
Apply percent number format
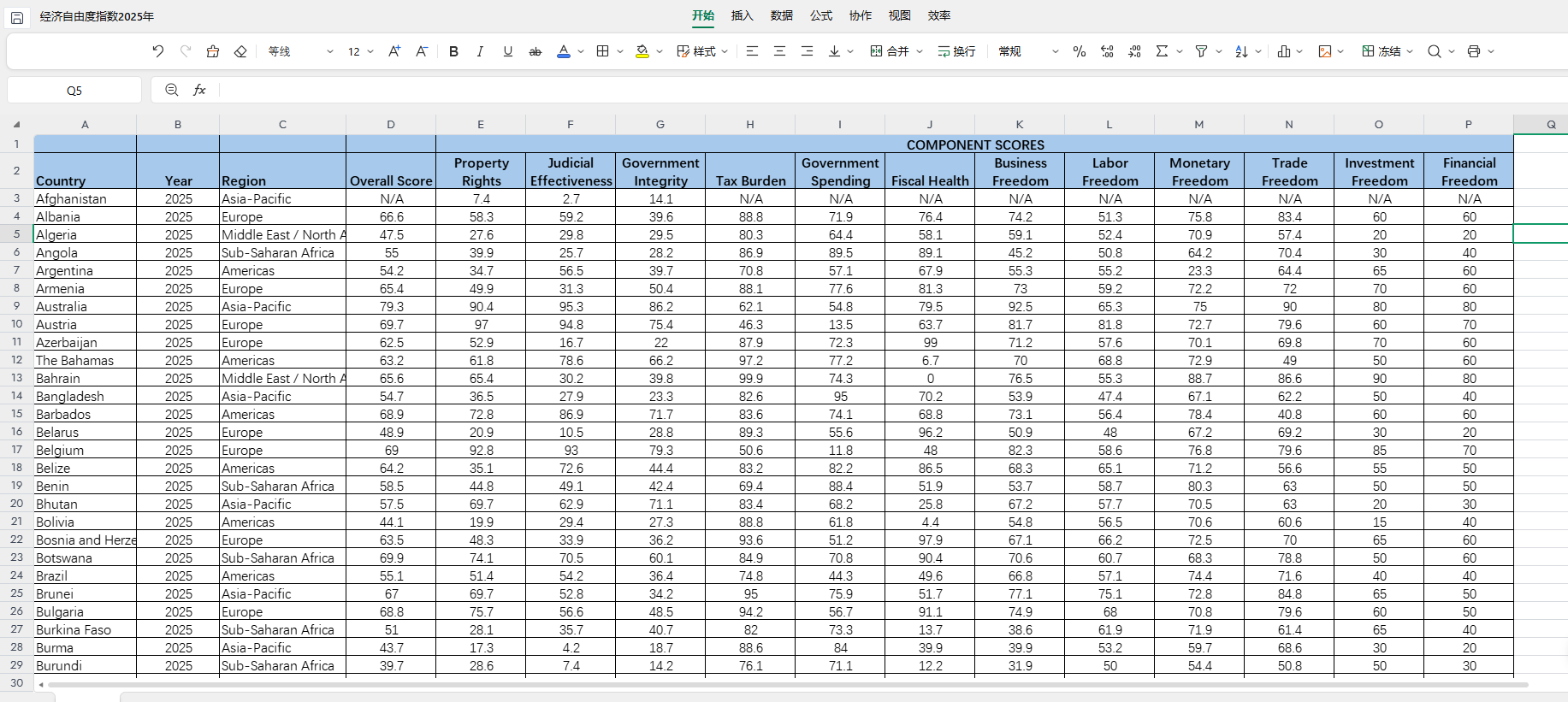1080,51
